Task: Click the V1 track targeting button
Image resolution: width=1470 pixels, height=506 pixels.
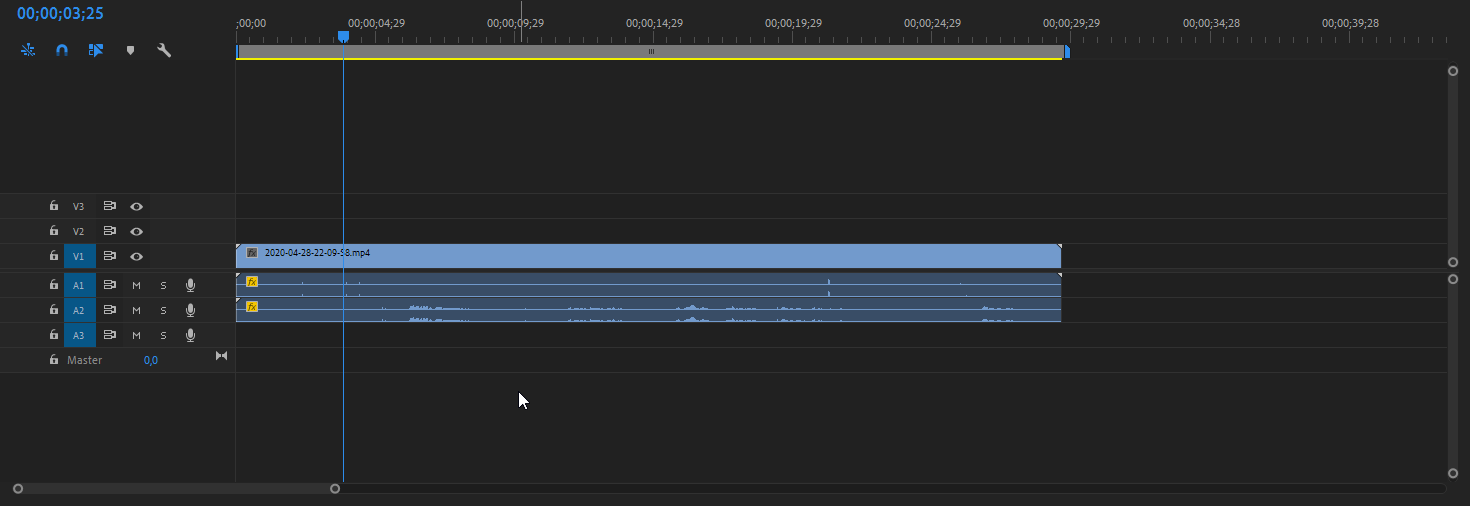Action: pyautogui.click(x=79, y=256)
